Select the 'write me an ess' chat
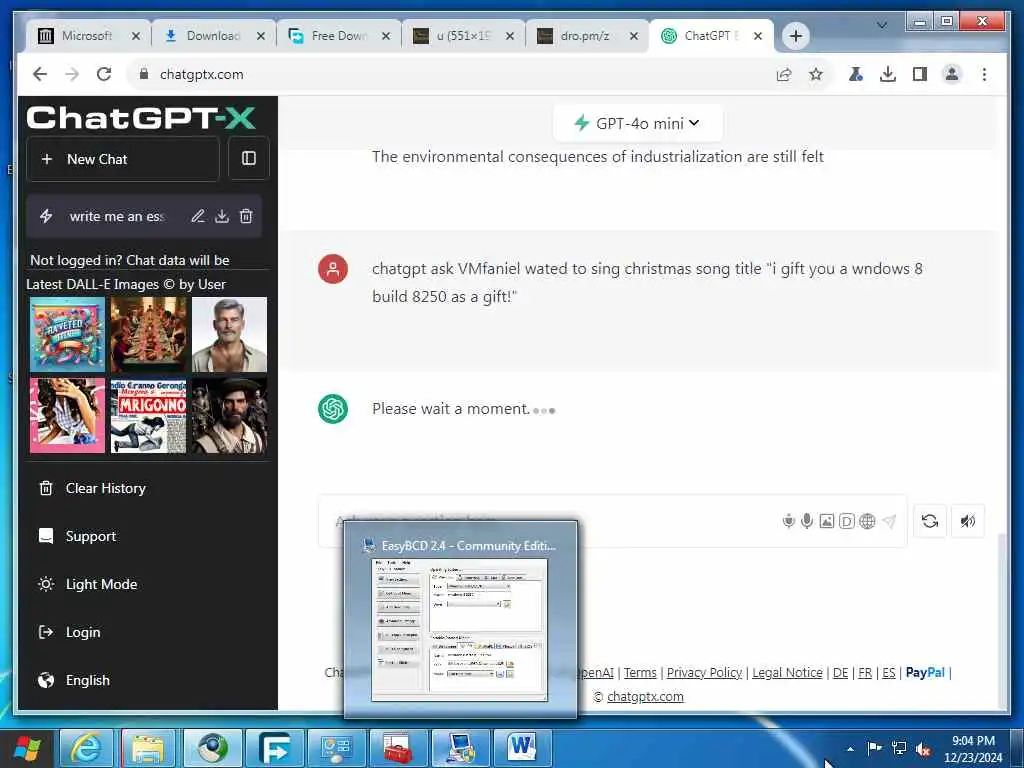Viewport: 1024px width, 768px height. coord(116,216)
